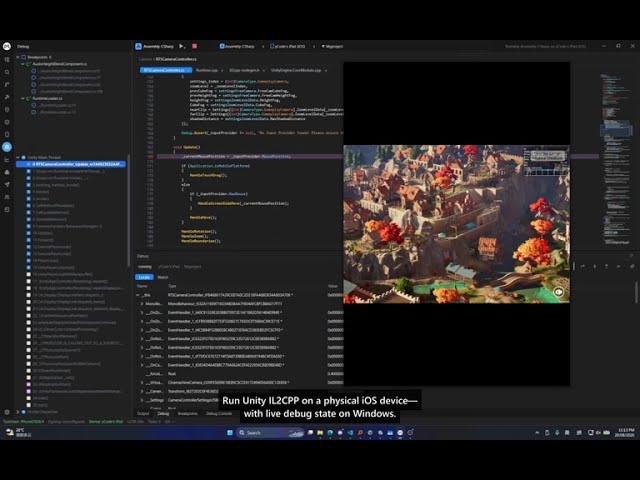Screen dimensions: 640x480
Task: Collapse the Breakpoints tree section
Action: tap(18, 57)
